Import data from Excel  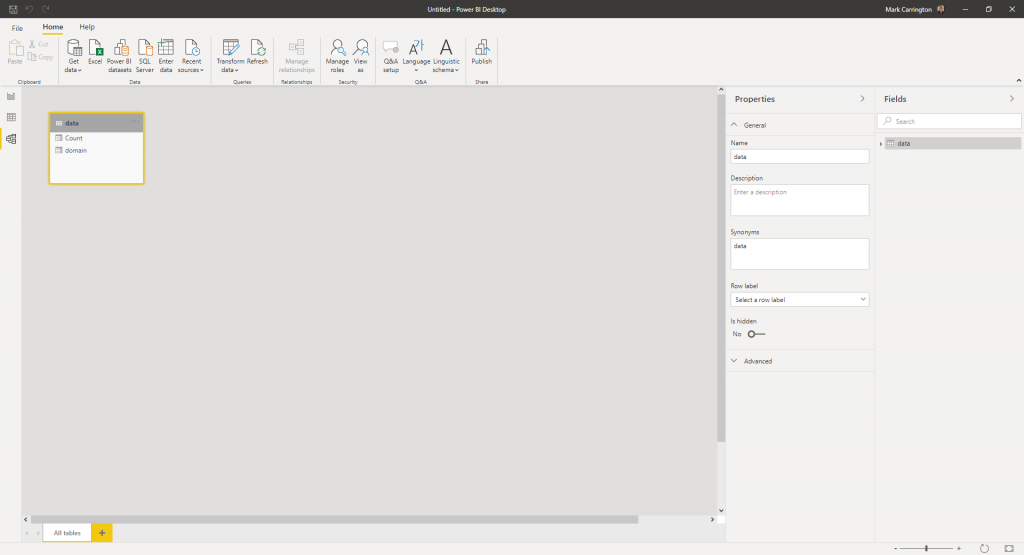click(x=95, y=52)
